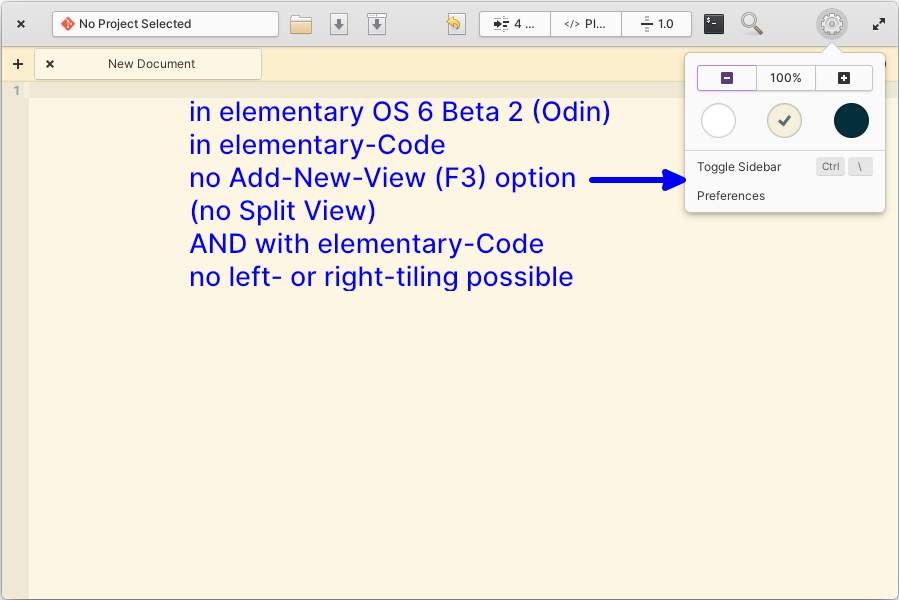Switch to the New Document tab
Screen dimensions: 899x600
click(x=150, y=63)
